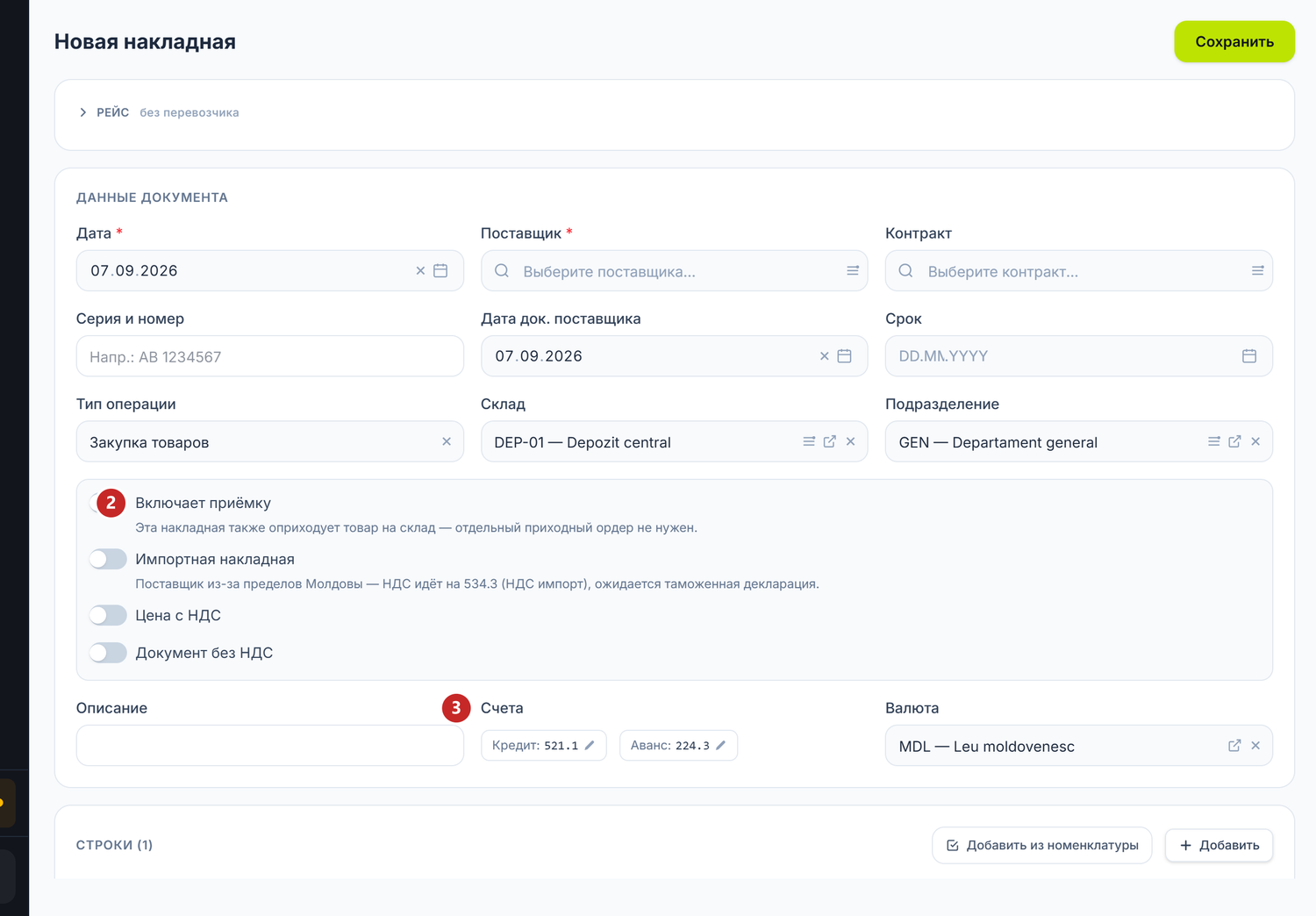Open the Поставщик search dropdown

674,271
